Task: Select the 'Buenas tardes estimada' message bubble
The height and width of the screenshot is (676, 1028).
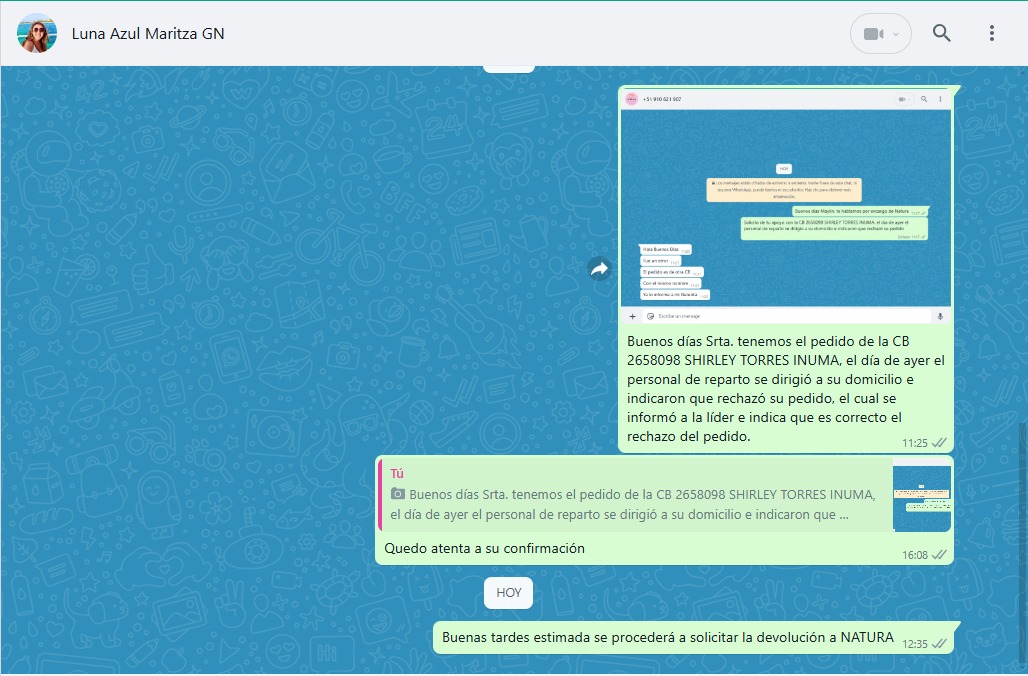Action: click(x=667, y=637)
